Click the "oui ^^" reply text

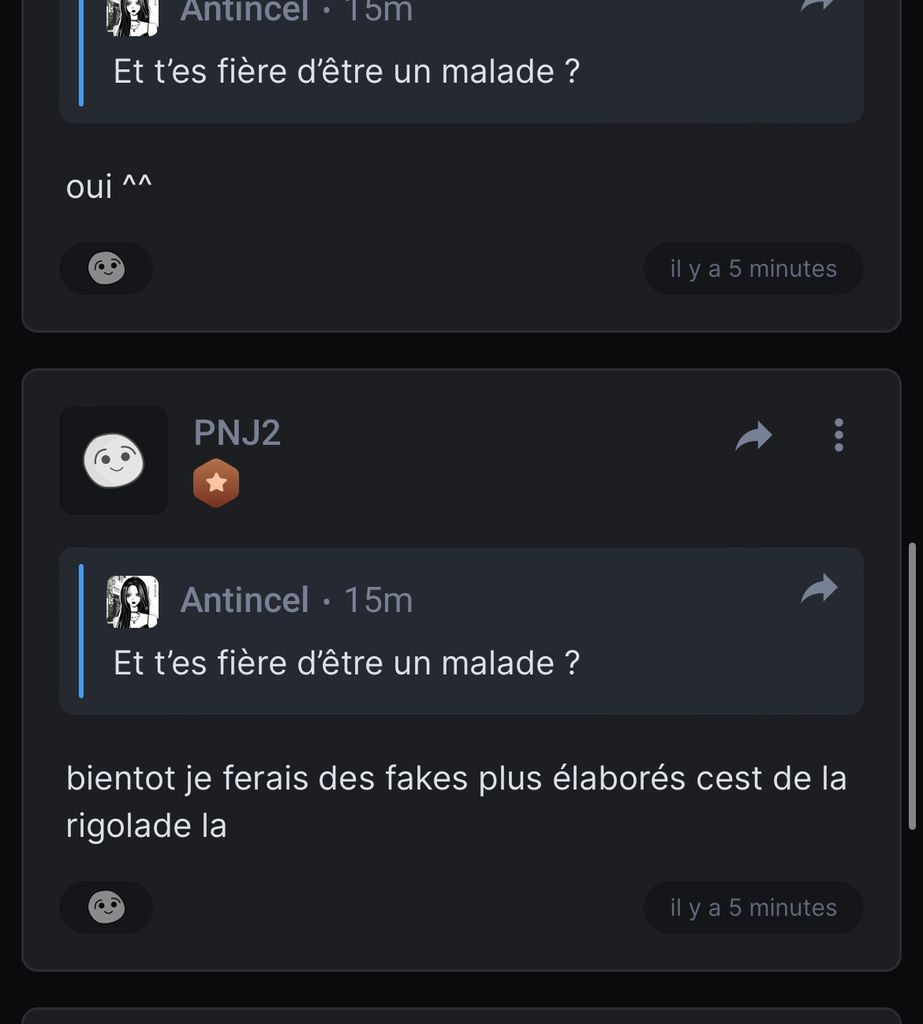(x=109, y=187)
